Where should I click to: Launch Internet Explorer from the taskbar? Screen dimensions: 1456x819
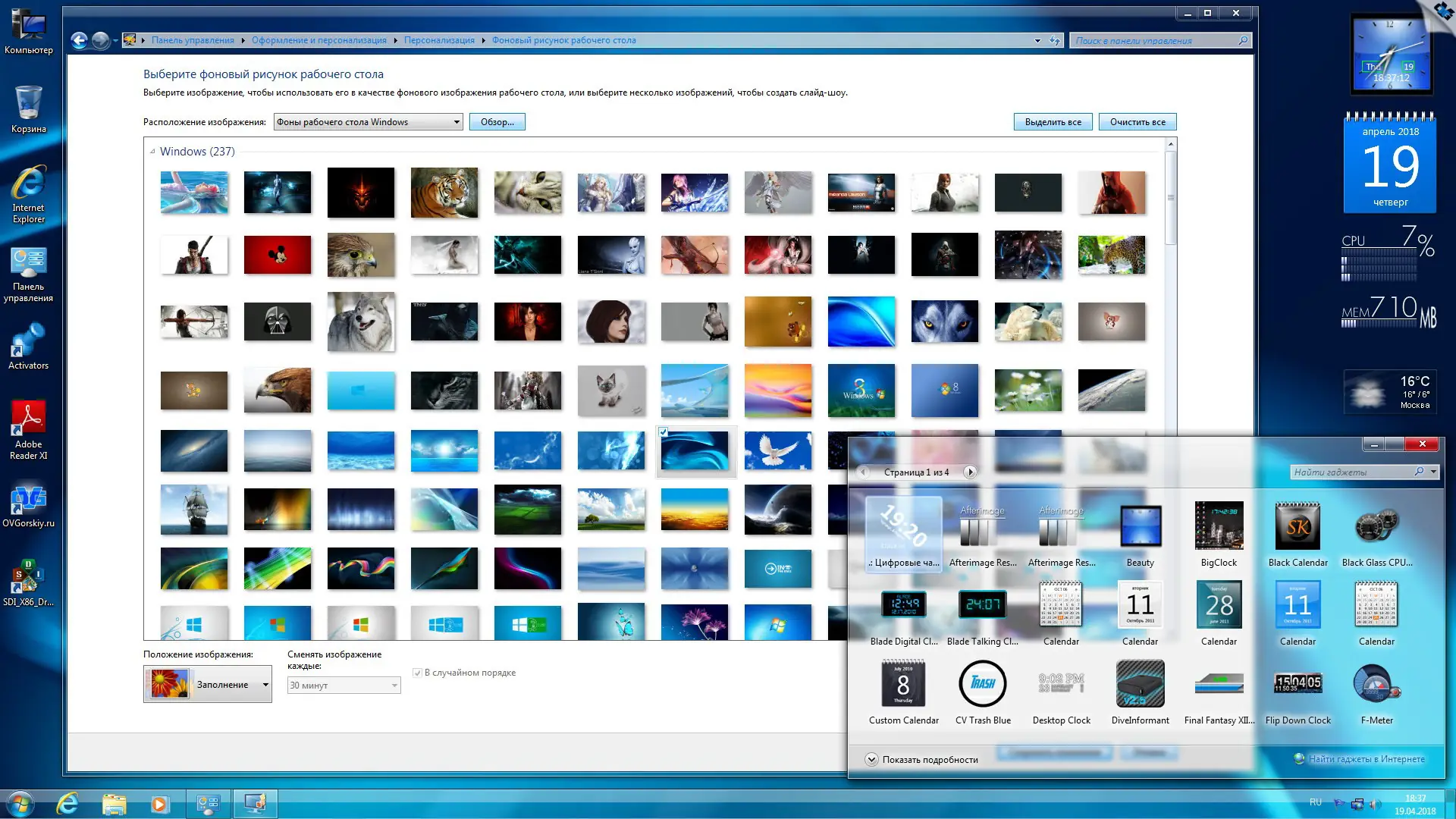tap(68, 804)
